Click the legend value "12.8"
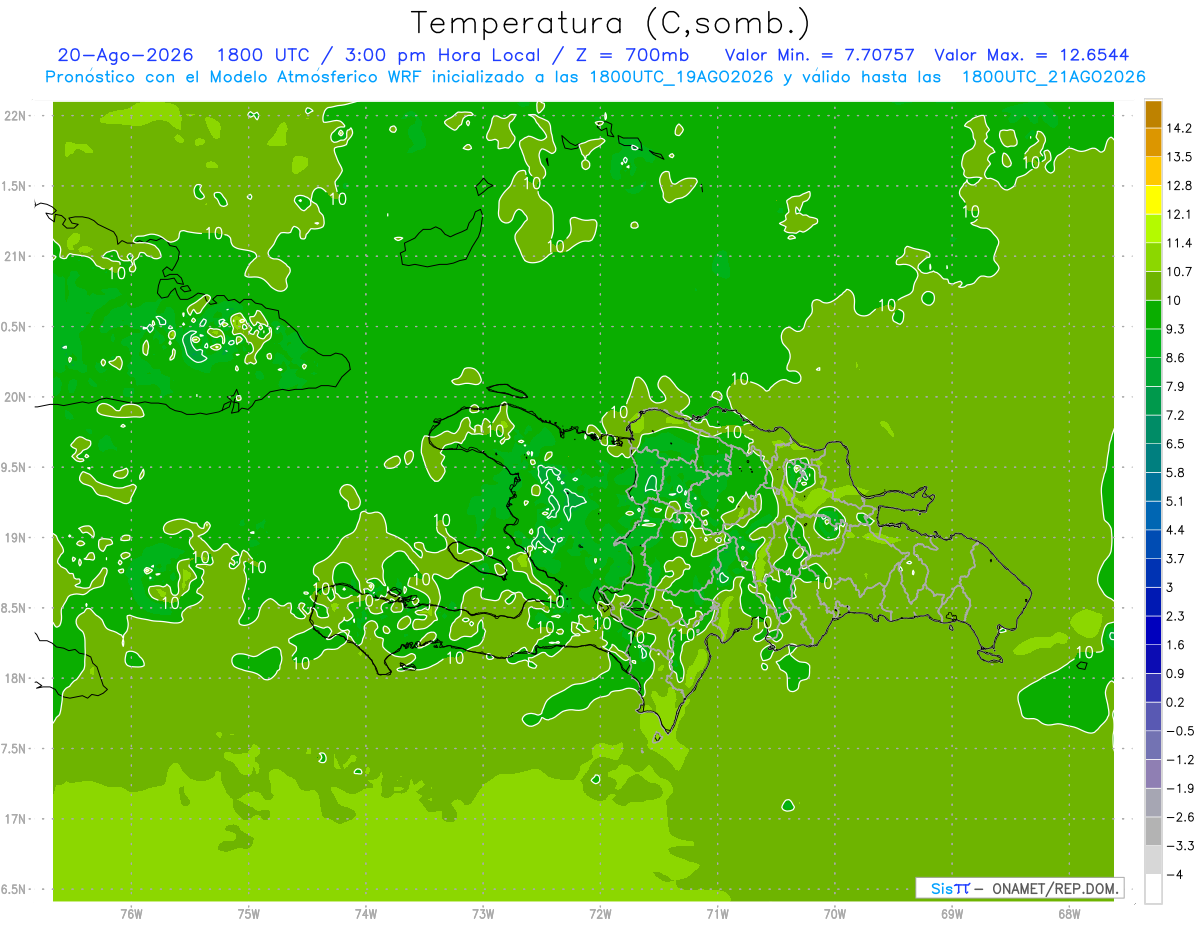The width and height of the screenshot is (1200, 927). [x=1180, y=186]
